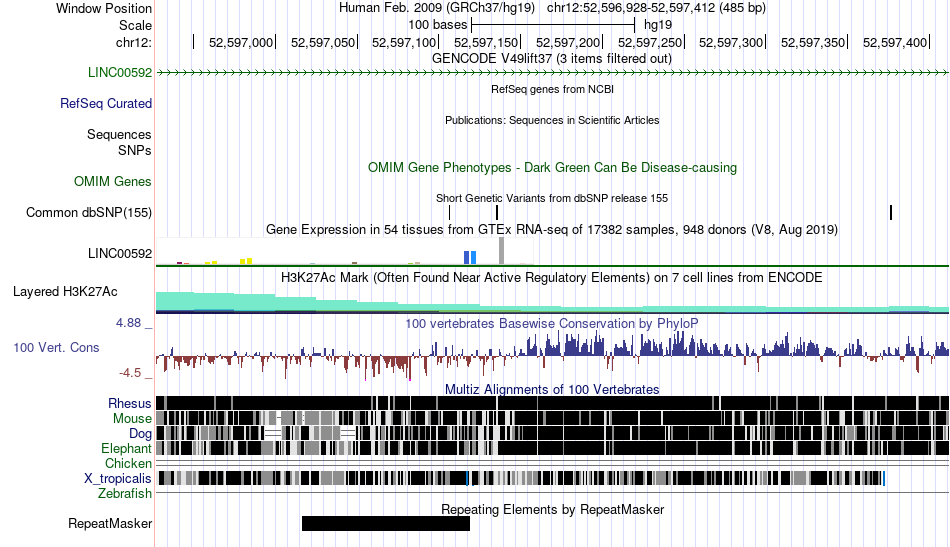Screen dimensions: 950x547
Task: Click the SNPs publications track label
Action: (135, 150)
